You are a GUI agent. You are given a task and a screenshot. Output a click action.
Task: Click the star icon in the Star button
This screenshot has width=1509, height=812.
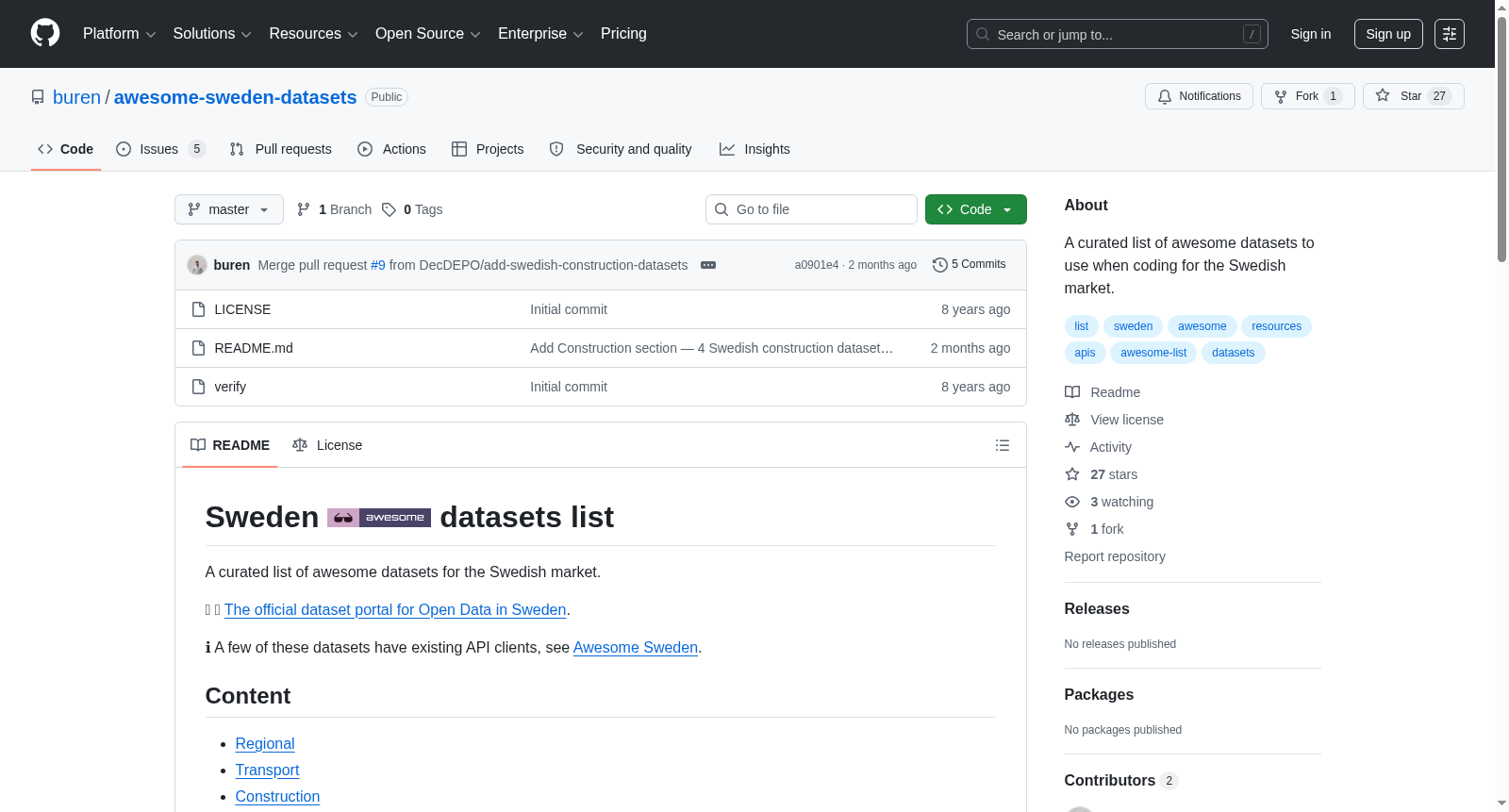1383,95
